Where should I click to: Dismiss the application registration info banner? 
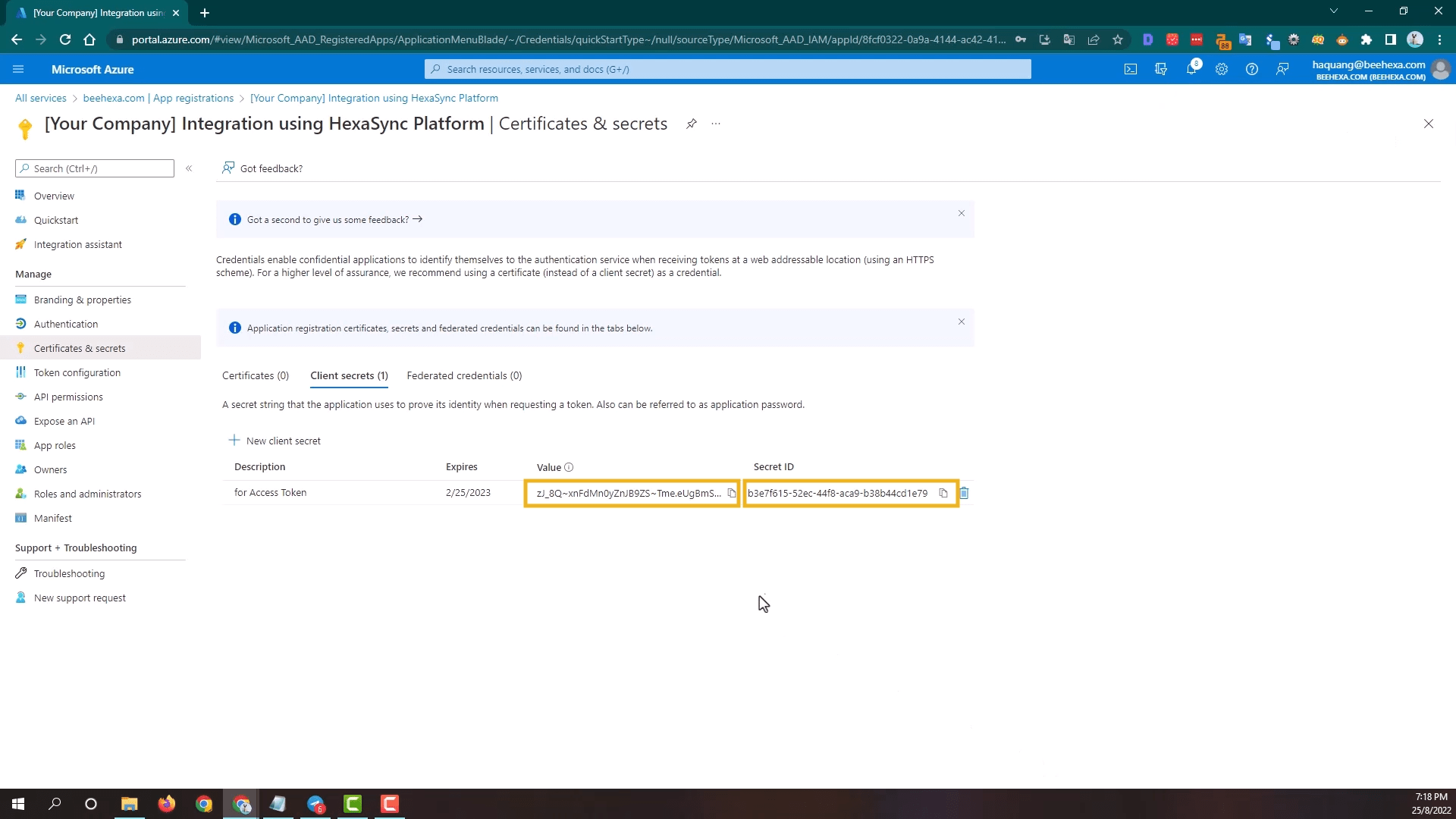click(962, 321)
